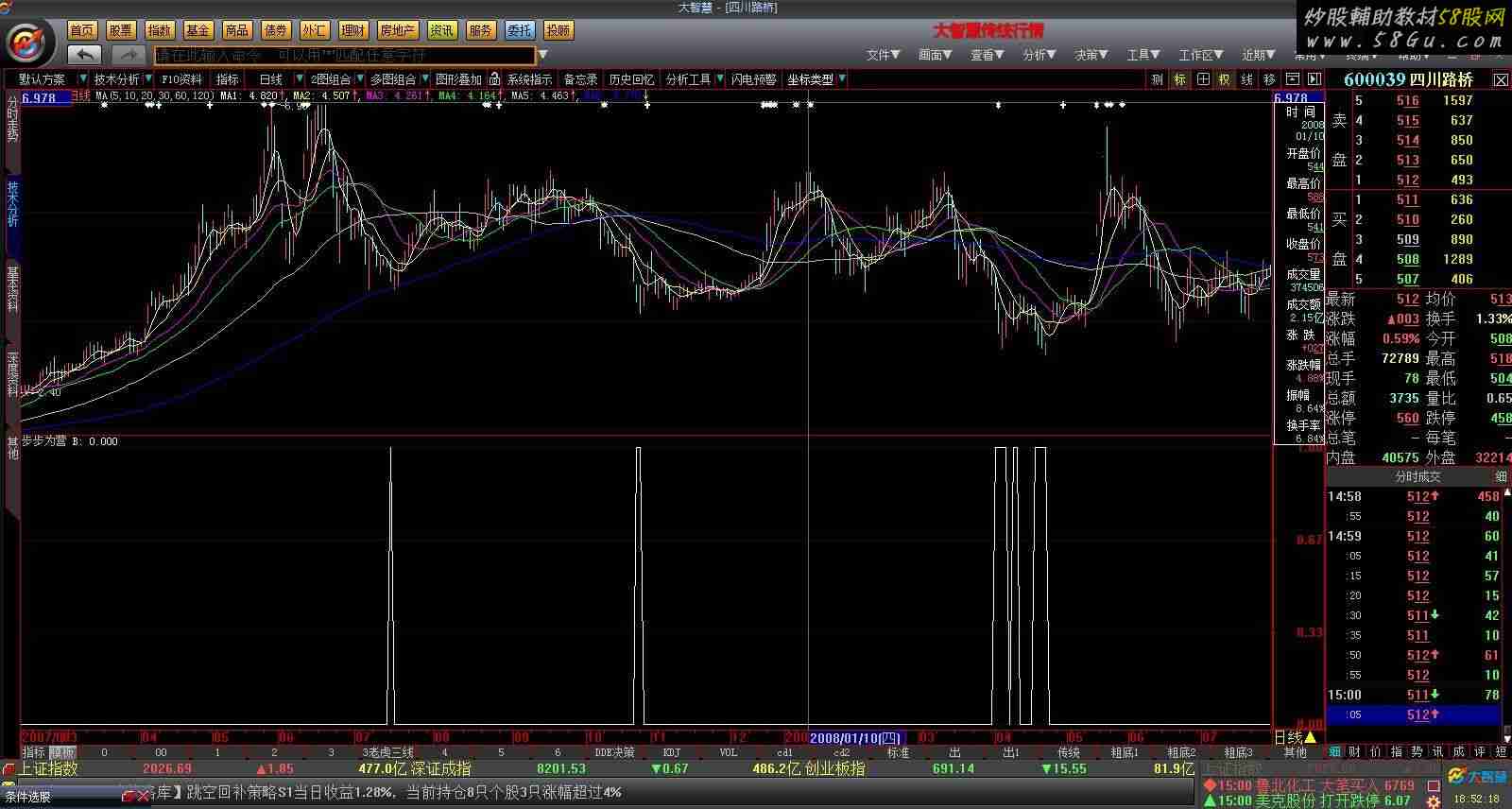
Task: Click the window layout icon beside 移
Action: (1292, 79)
